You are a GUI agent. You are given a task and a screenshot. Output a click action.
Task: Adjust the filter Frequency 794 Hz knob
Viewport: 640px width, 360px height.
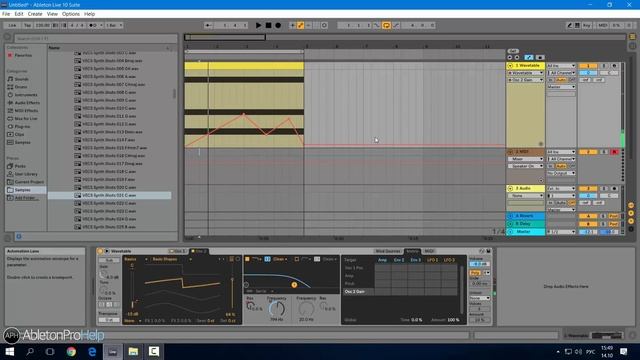click(x=276, y=309)
